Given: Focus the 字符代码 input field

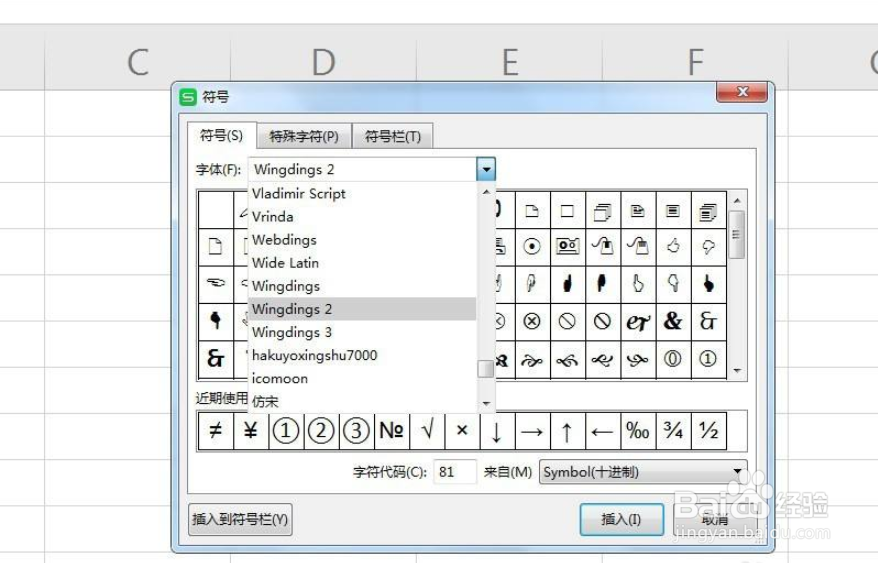Looking at the screenshot, I should 455,472.
